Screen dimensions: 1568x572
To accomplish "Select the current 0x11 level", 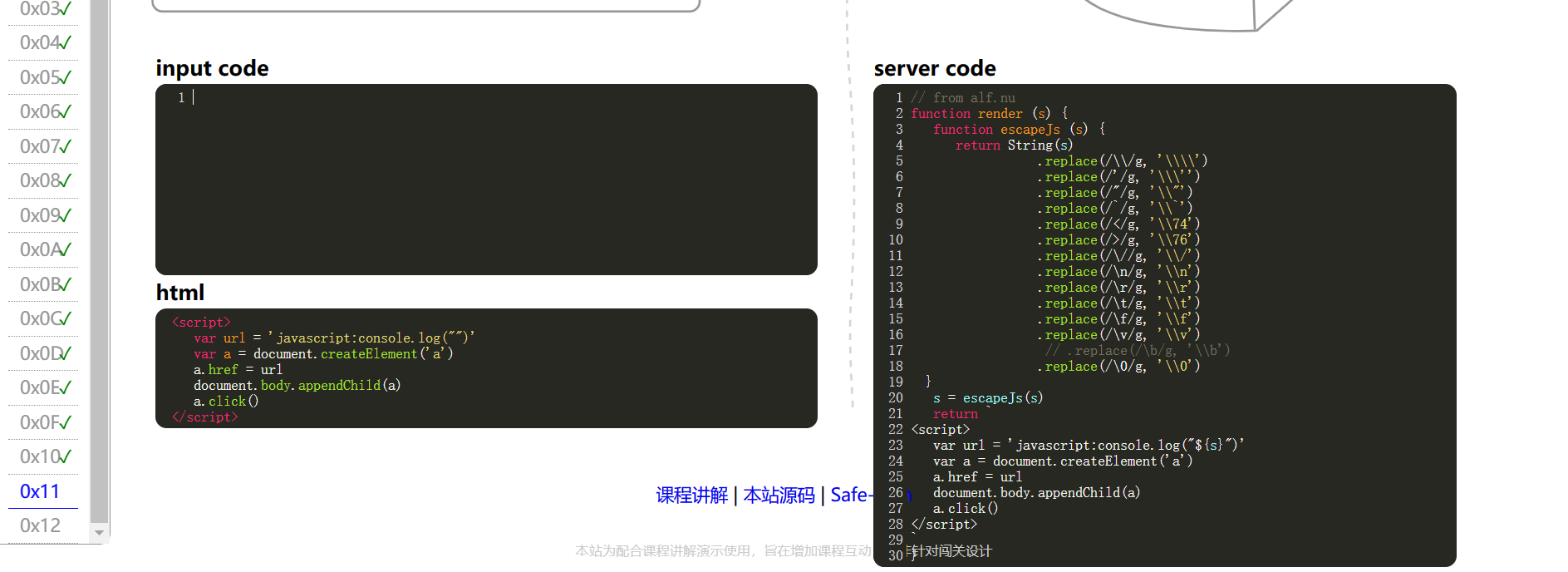I will [40, 491].
